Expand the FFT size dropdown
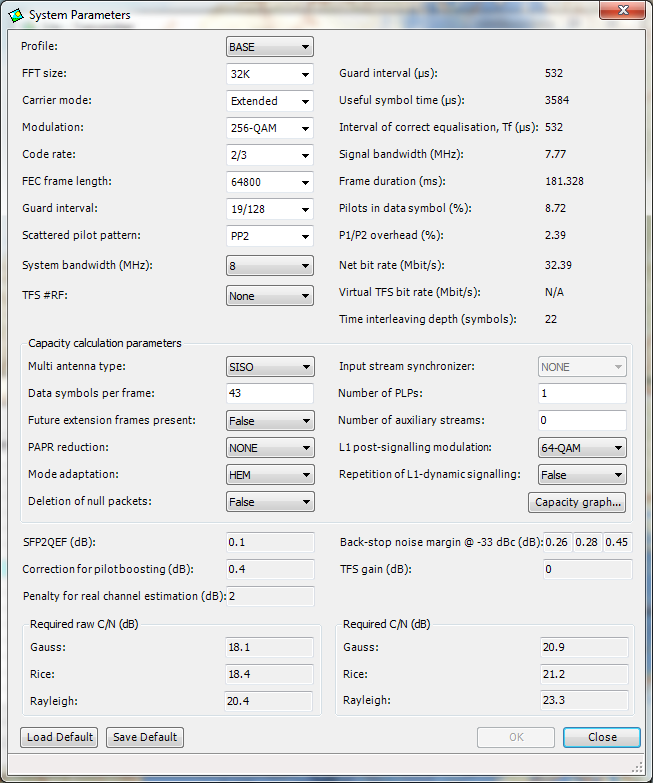Screen dimensions: 653x783 270,74
